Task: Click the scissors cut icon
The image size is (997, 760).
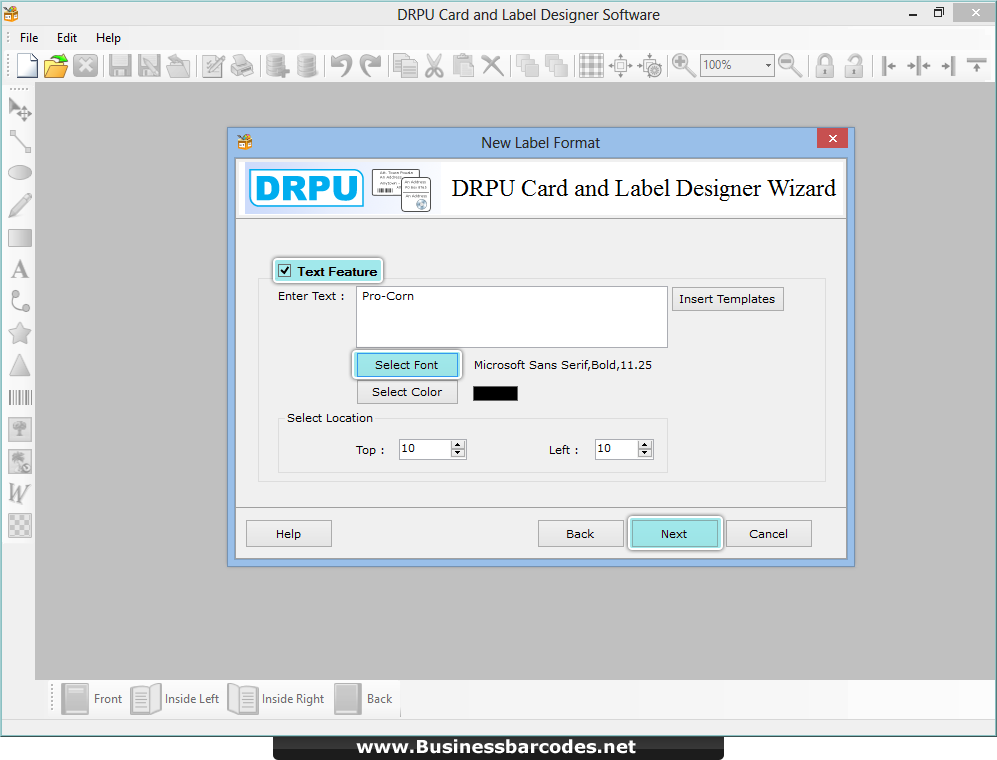Action: coord(434,66)
